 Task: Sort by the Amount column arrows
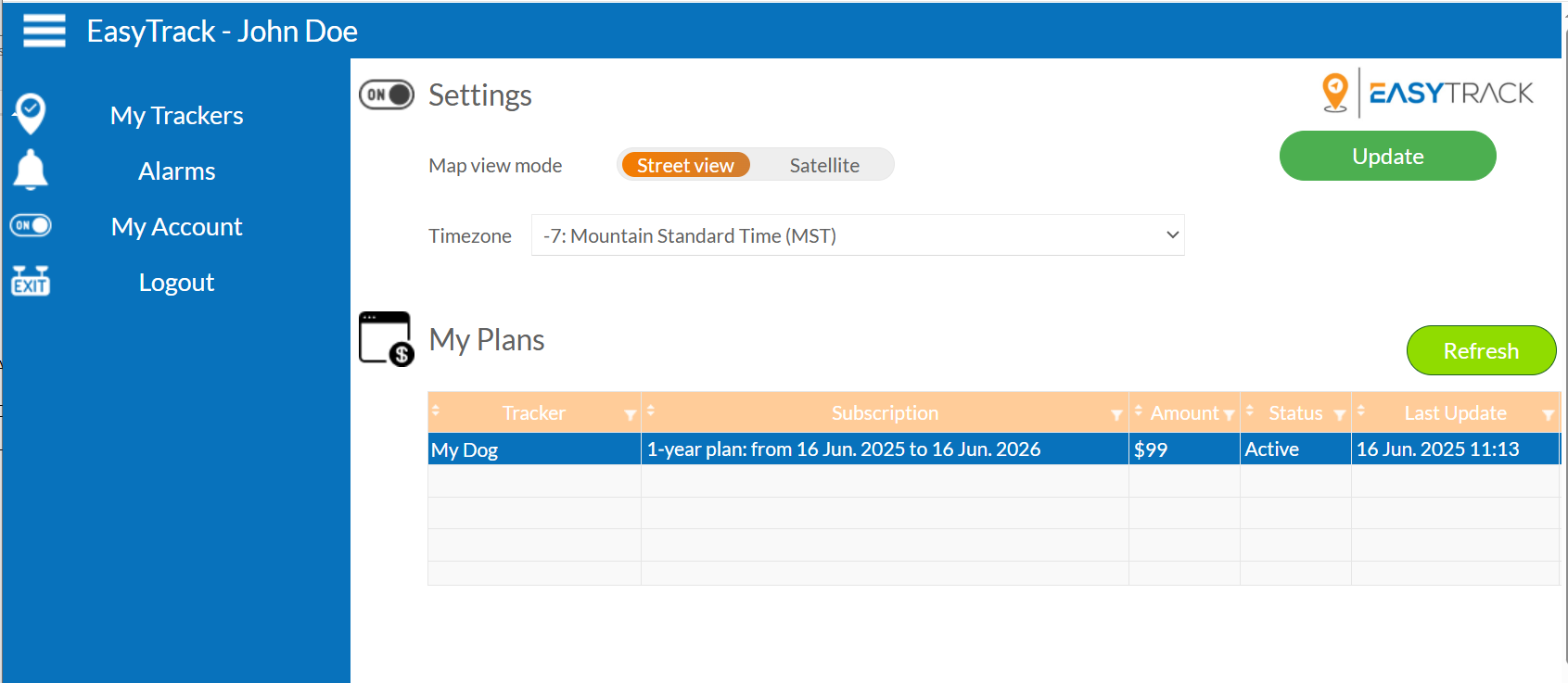(x=1139, y=411)
